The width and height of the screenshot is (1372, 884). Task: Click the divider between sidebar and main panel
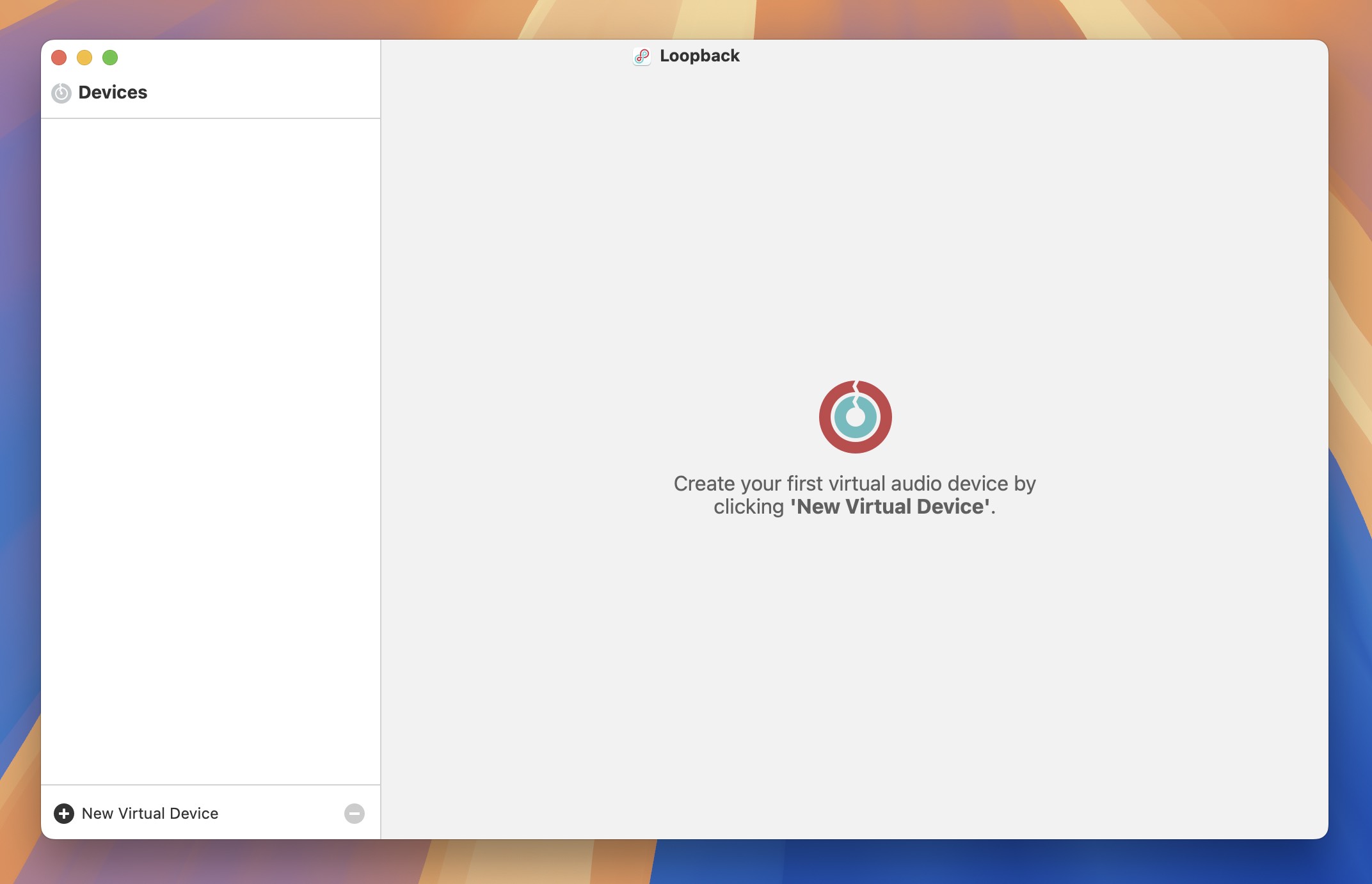[x=379, y=448]
